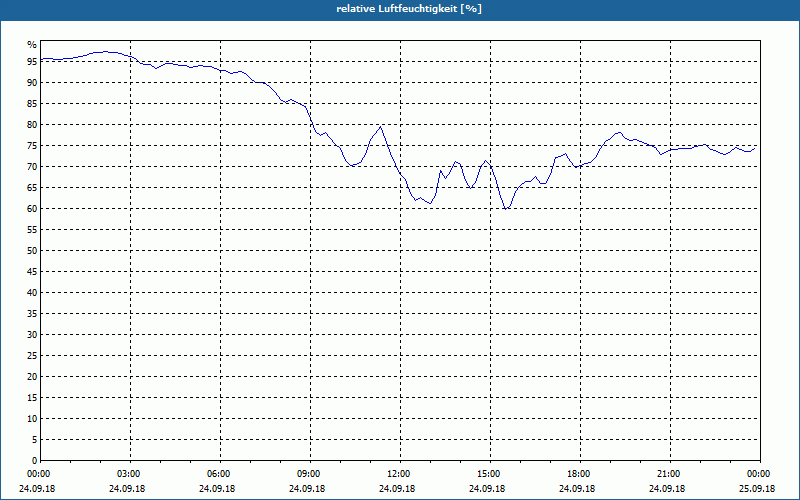
Task: Select the y-axis label 90
Action: pos(32,83)
